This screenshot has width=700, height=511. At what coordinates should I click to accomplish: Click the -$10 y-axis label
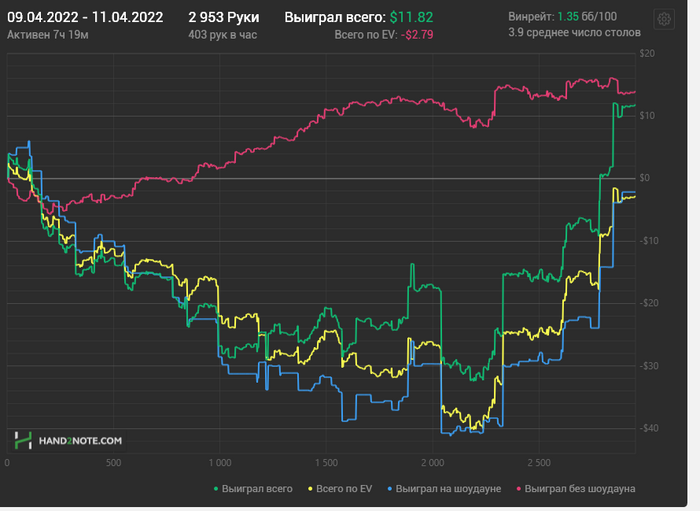[648, 241]
